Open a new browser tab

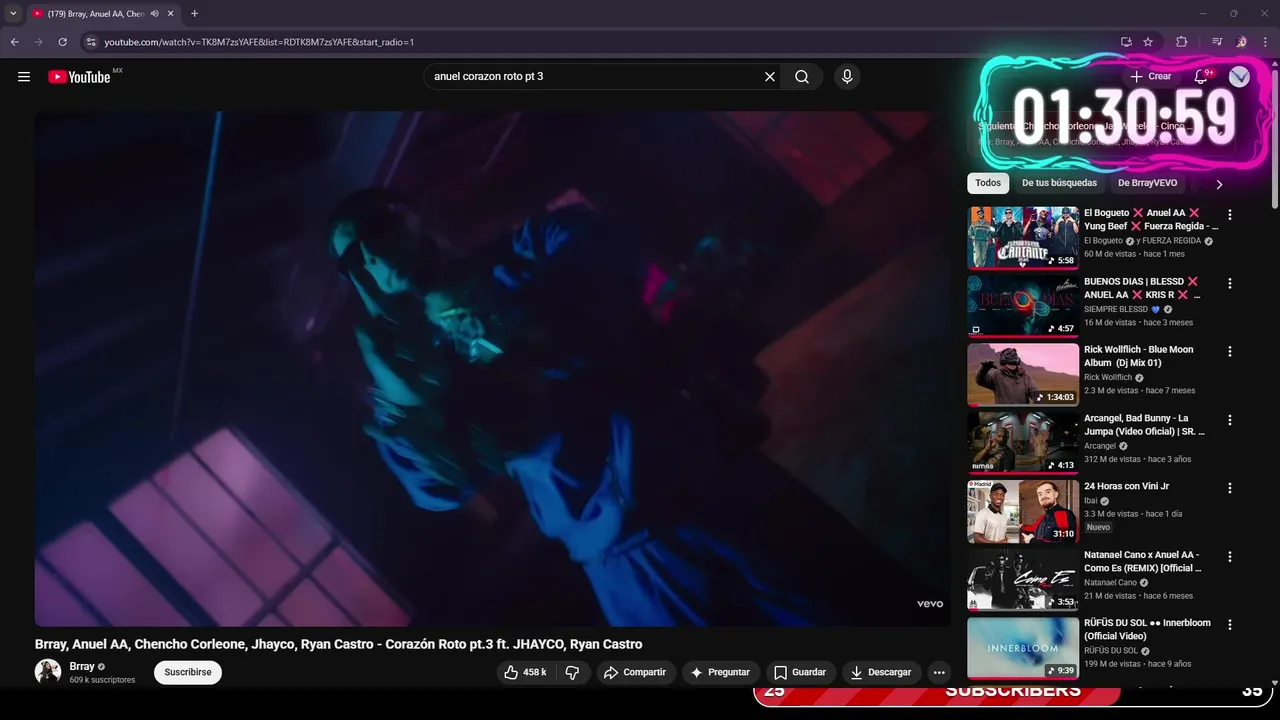(x=194, y=14)
